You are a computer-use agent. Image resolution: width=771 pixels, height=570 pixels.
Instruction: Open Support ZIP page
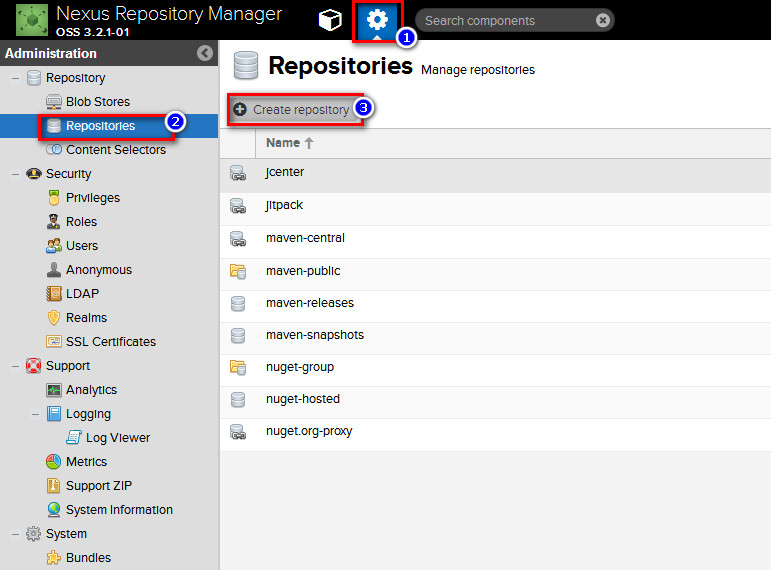(99, 485)
